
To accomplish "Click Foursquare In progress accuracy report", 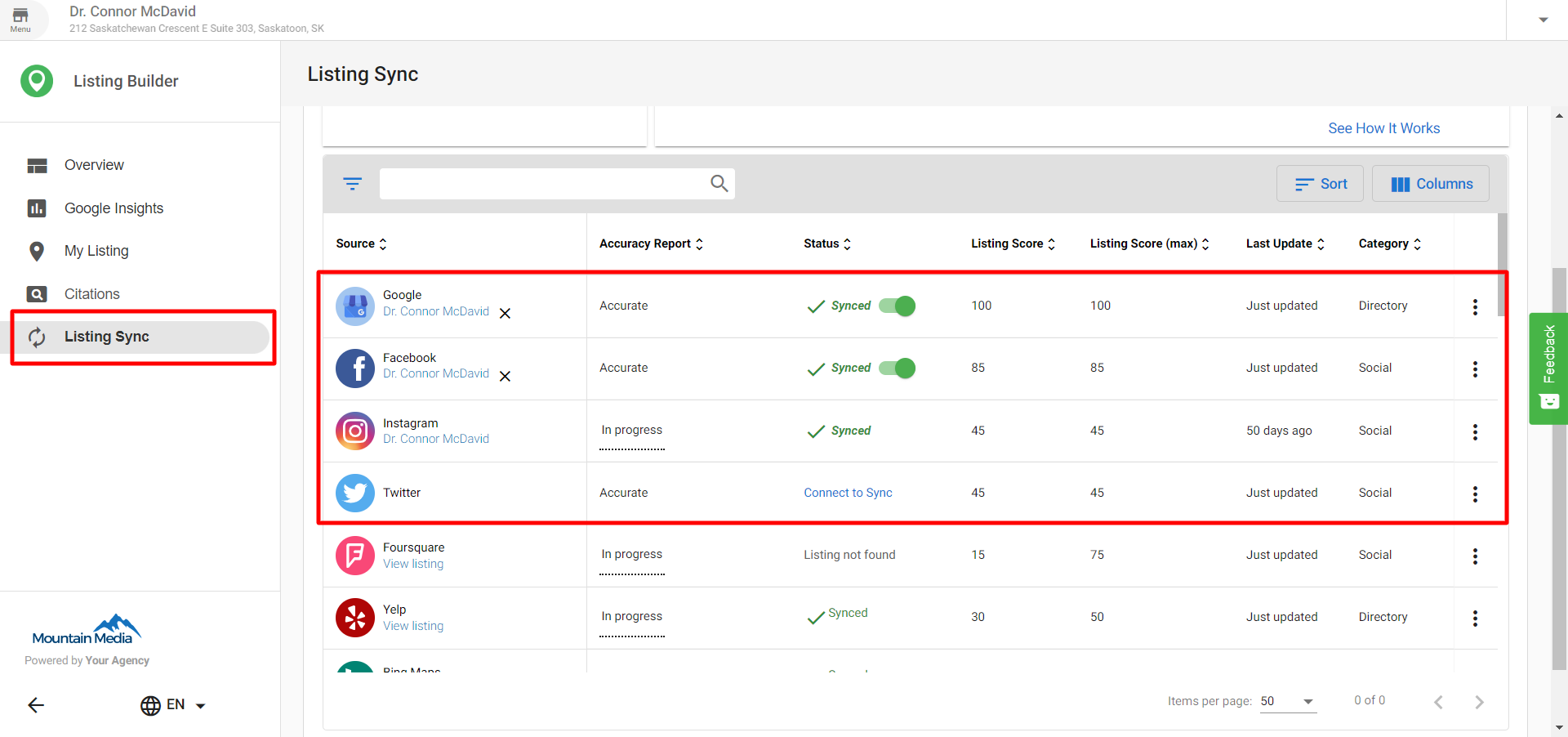I will pos(632,555).
